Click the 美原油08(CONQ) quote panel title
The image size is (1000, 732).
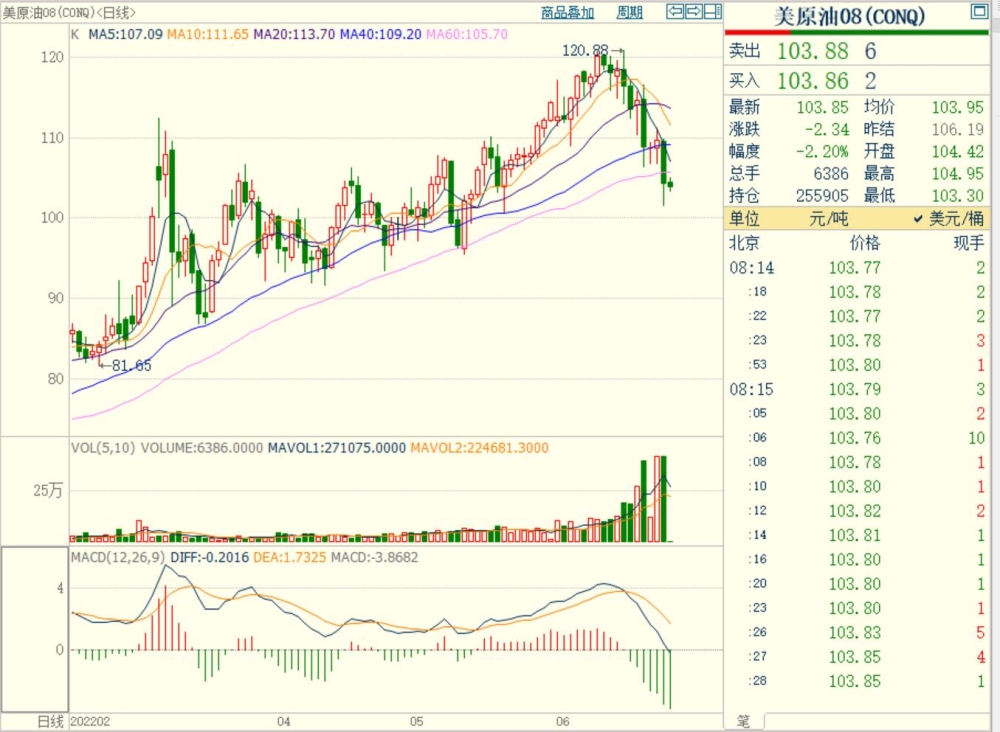point(851,17)
